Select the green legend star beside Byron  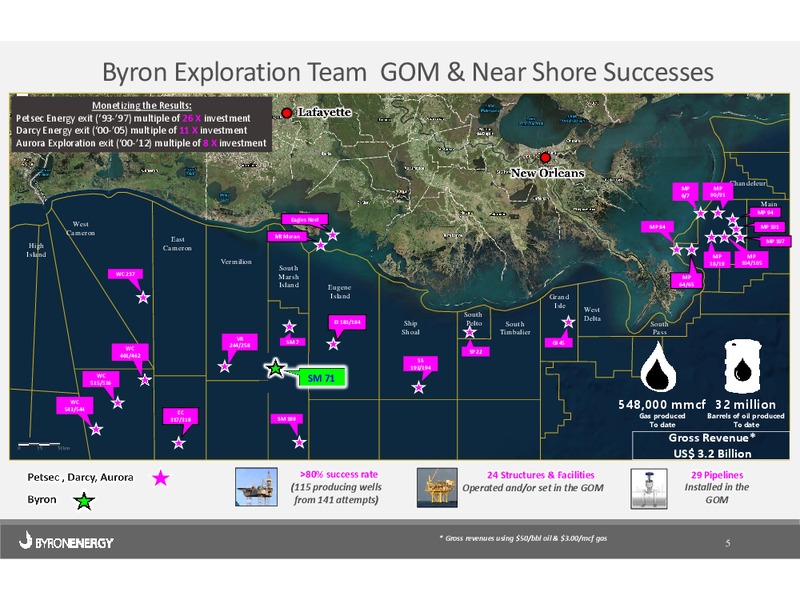point(84,501)
